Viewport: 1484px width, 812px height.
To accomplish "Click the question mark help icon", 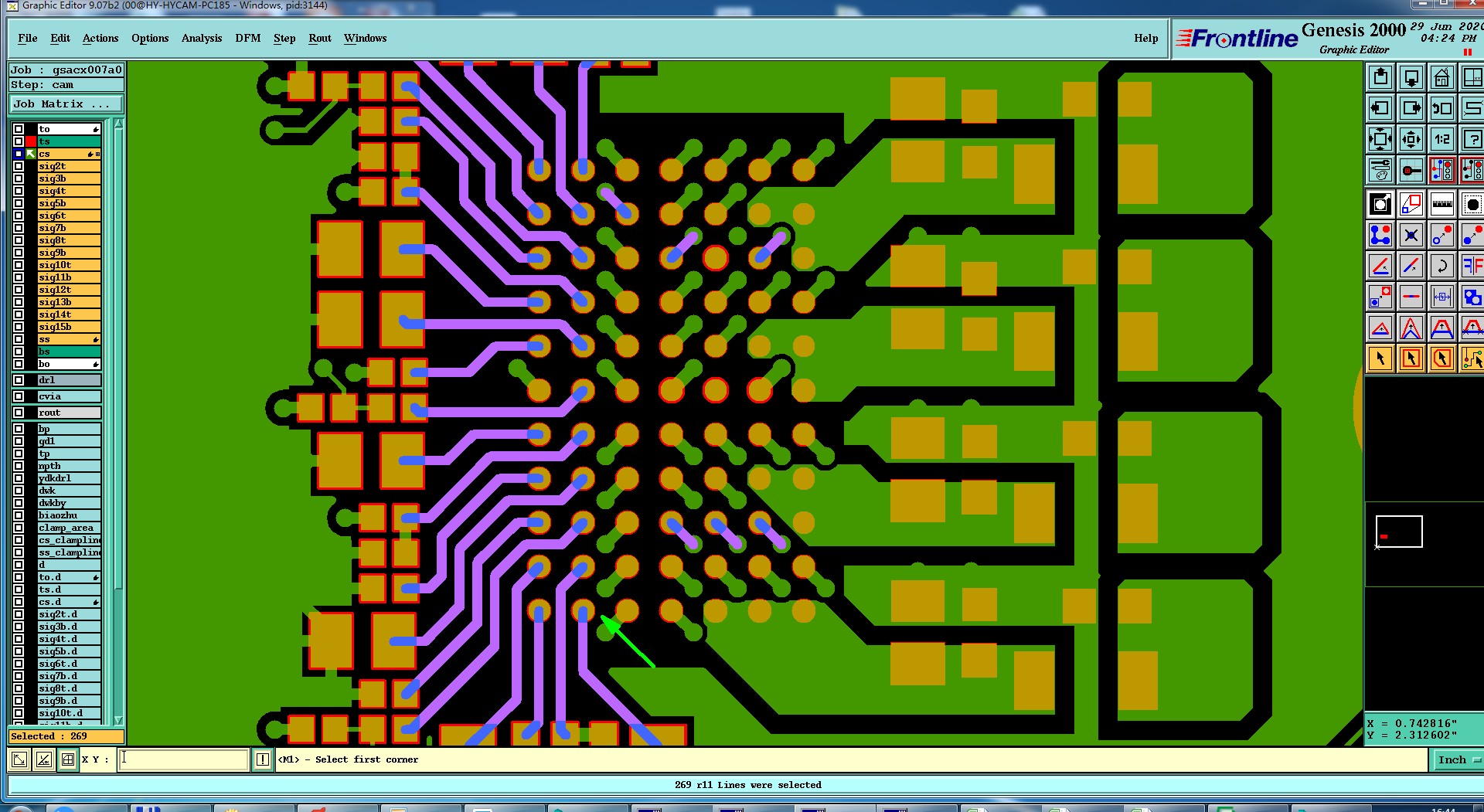I will pyautogui.click(x=1472, y=139).
